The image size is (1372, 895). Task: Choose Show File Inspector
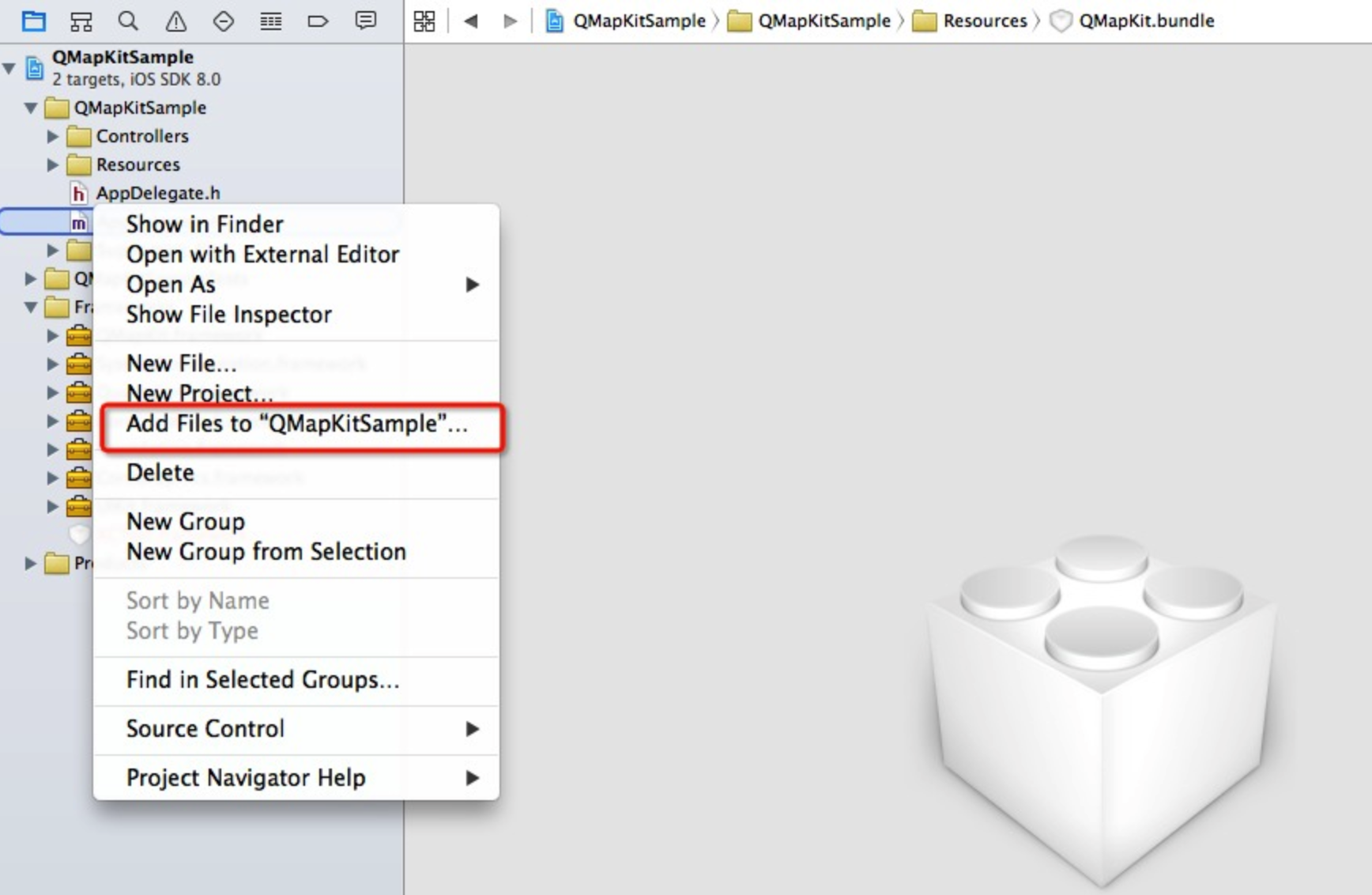[x=296, y=315]
